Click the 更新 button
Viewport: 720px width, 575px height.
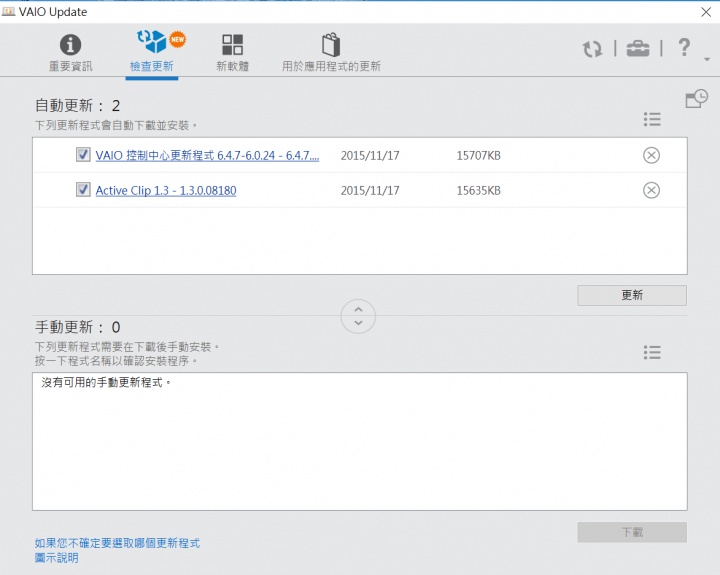pyautogui.click(x=632, y=295)
